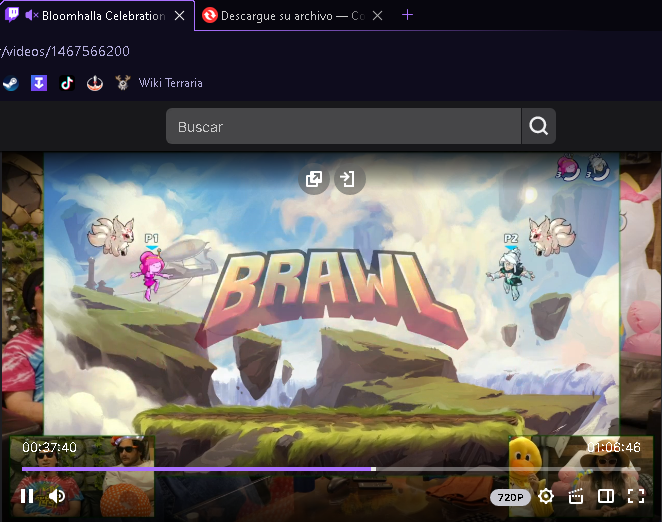The height and width of the screenshot is (522, 662).
Task: Open the Steam bookmark
Action: [11, 83]
